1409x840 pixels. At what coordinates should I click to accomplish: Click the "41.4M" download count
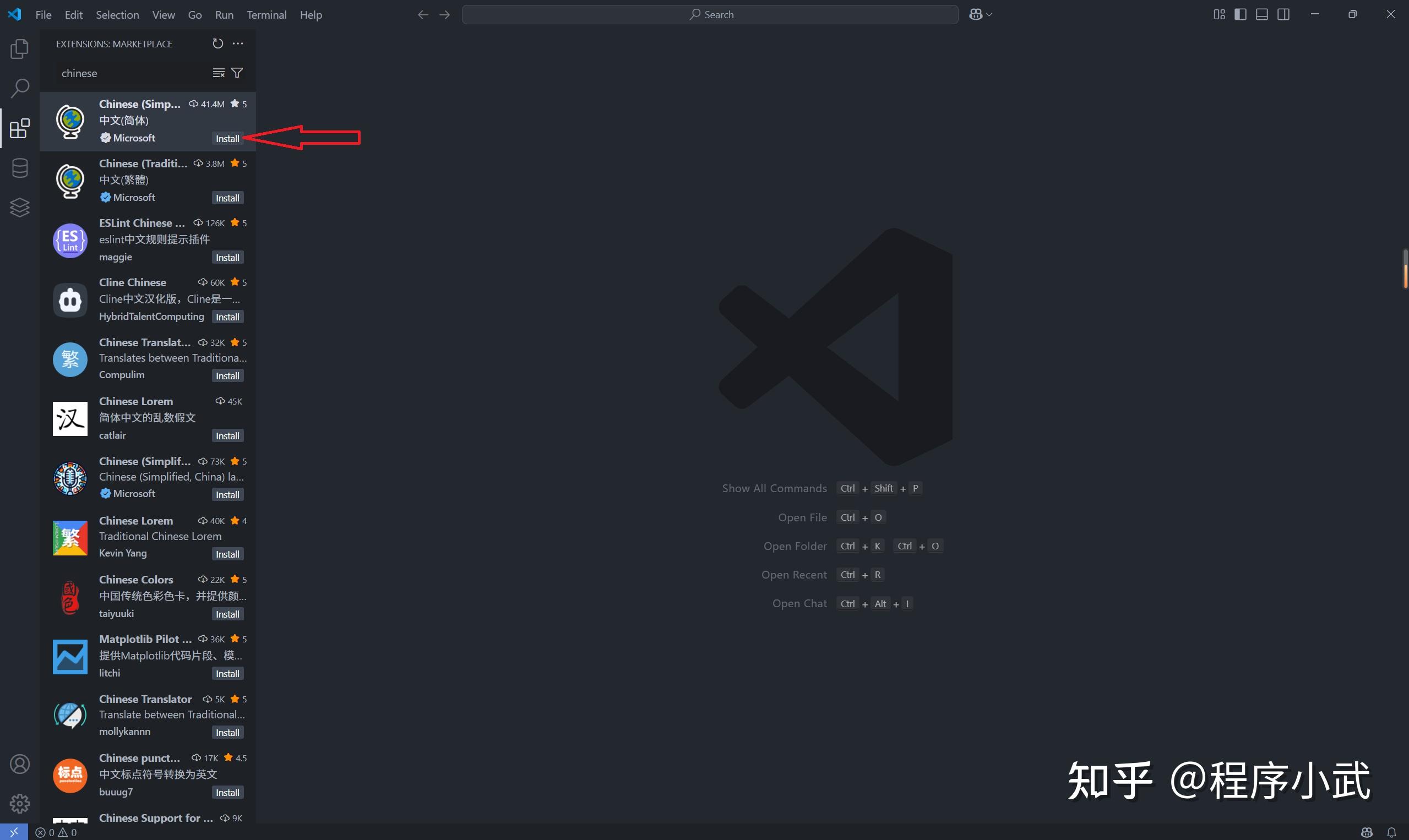pos(213,104)
